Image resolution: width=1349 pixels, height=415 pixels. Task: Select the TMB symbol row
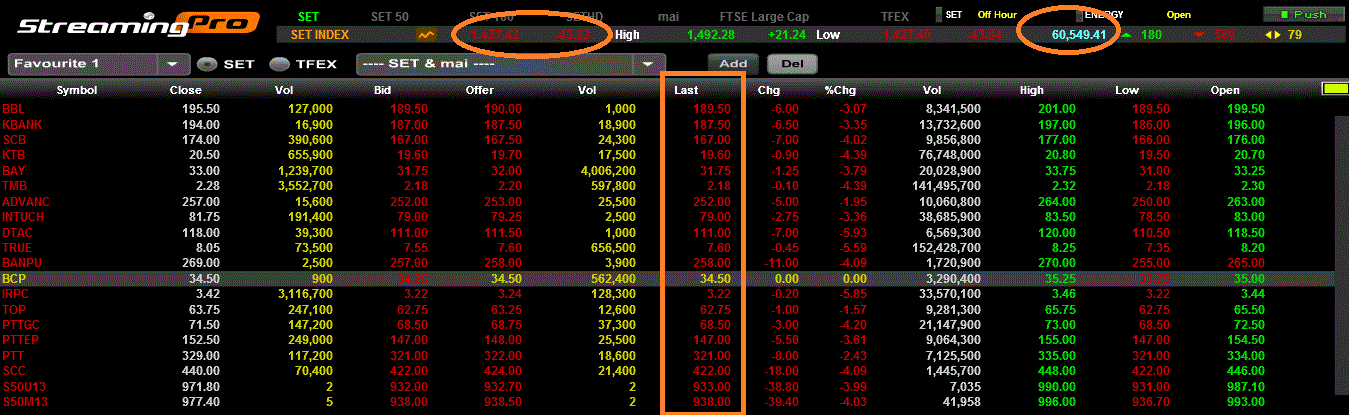coord(668,186)
